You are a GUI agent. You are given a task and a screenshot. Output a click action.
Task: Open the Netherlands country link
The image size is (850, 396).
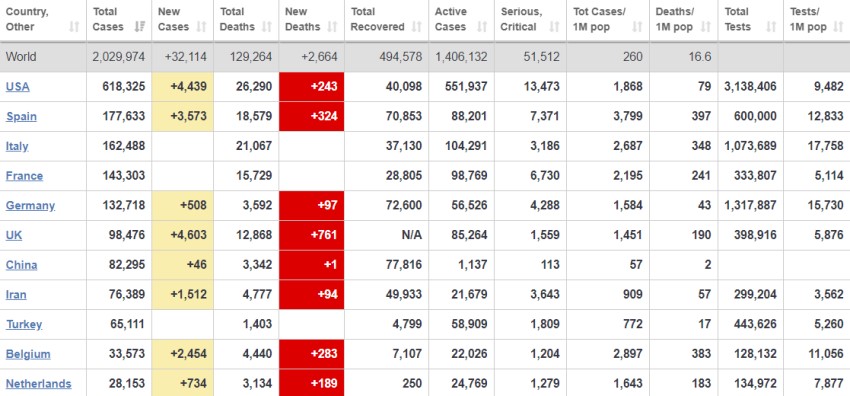pos(38,384)
